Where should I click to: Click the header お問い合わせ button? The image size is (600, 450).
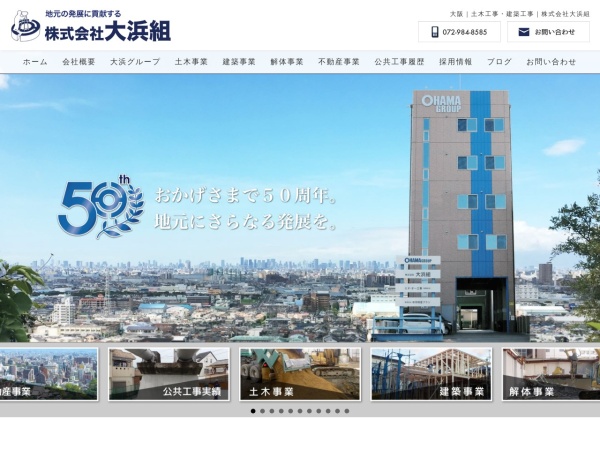(548, 32)
